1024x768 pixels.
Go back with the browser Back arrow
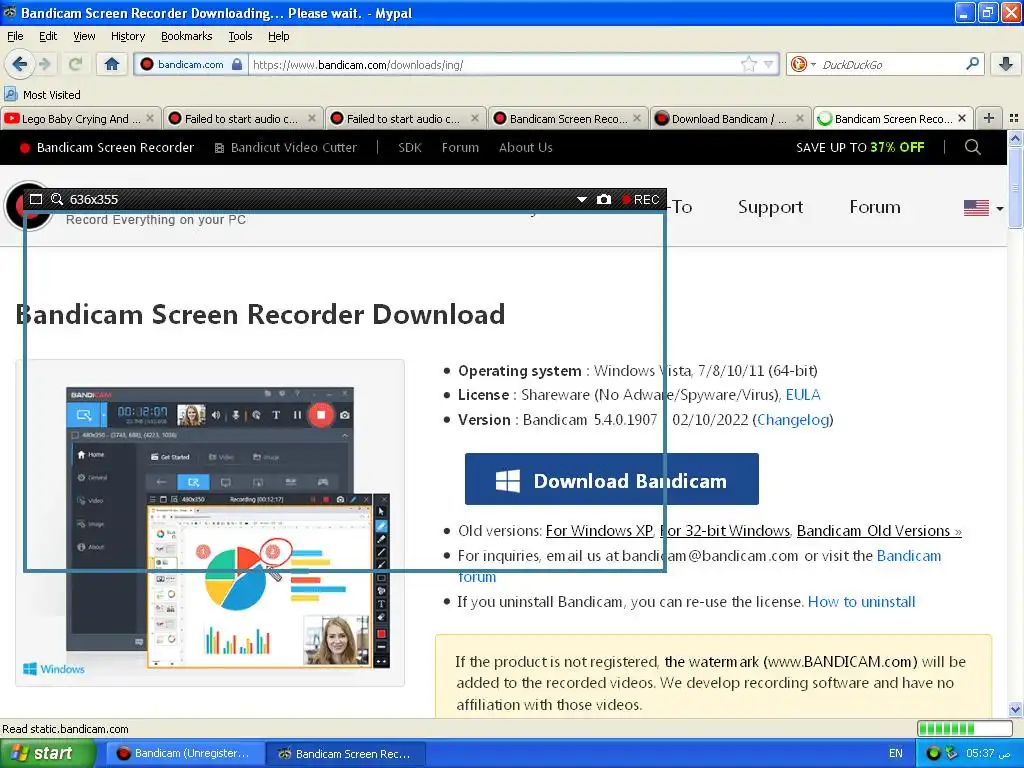pyautogui.click(x=19, y=64)
